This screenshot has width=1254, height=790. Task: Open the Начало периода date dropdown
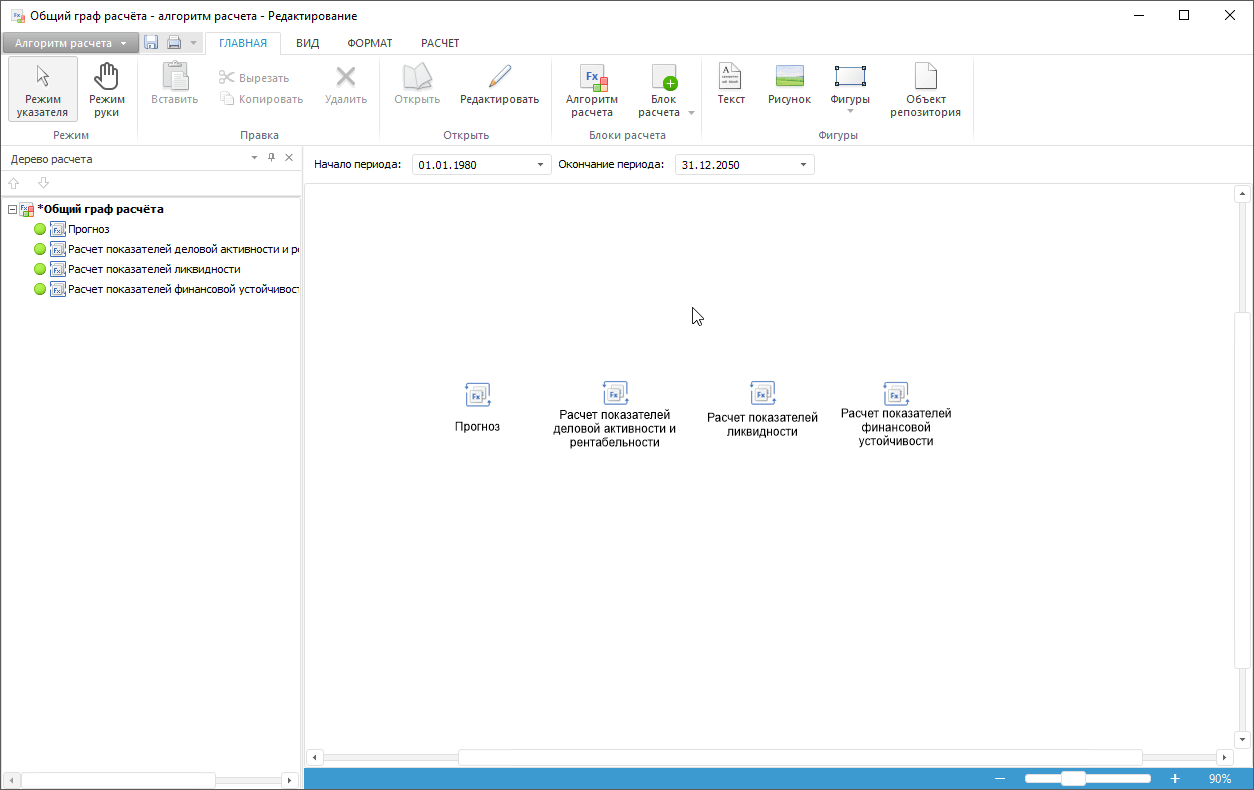pos(540,165)
